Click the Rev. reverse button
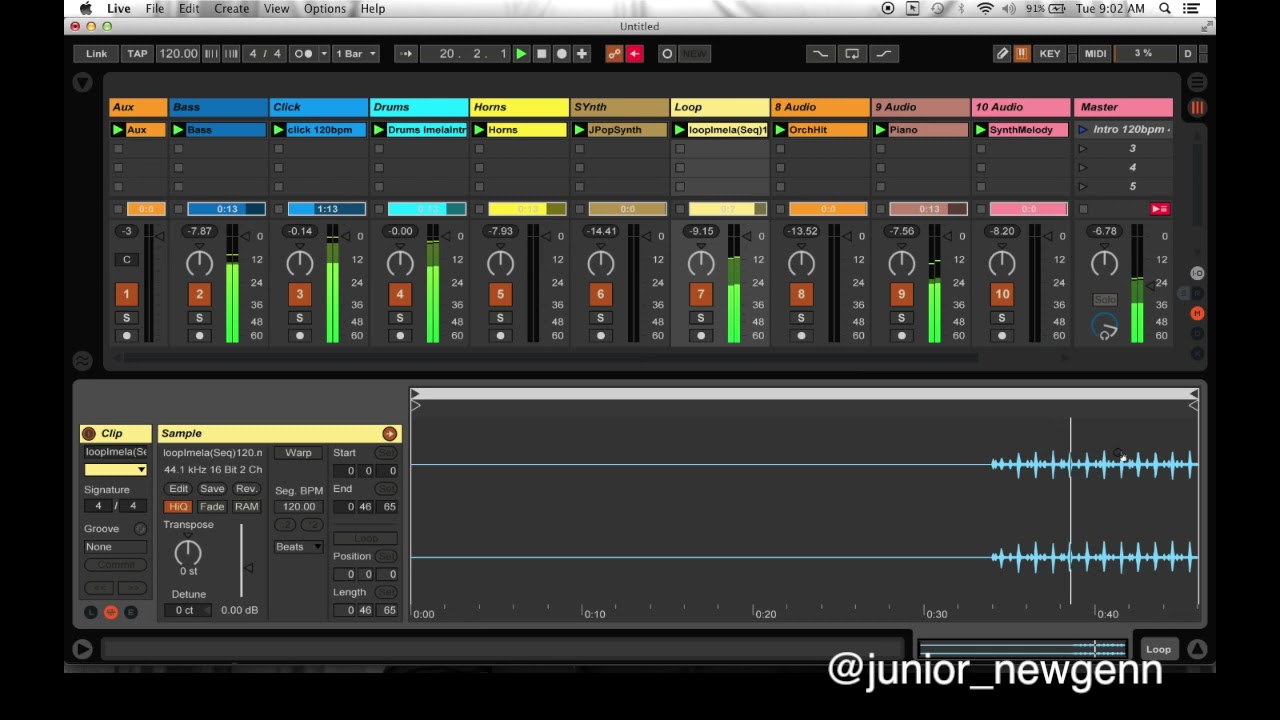The width and height of the screenshot is (1280, 720). click(246, 489)
